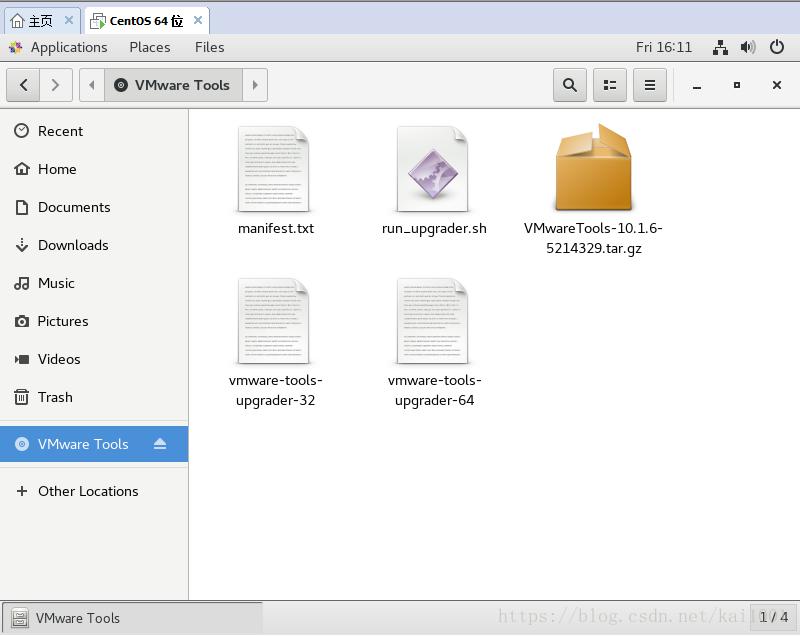Click the clock showing Fri 16:11
800x636 pixels.
coord(663,47)
